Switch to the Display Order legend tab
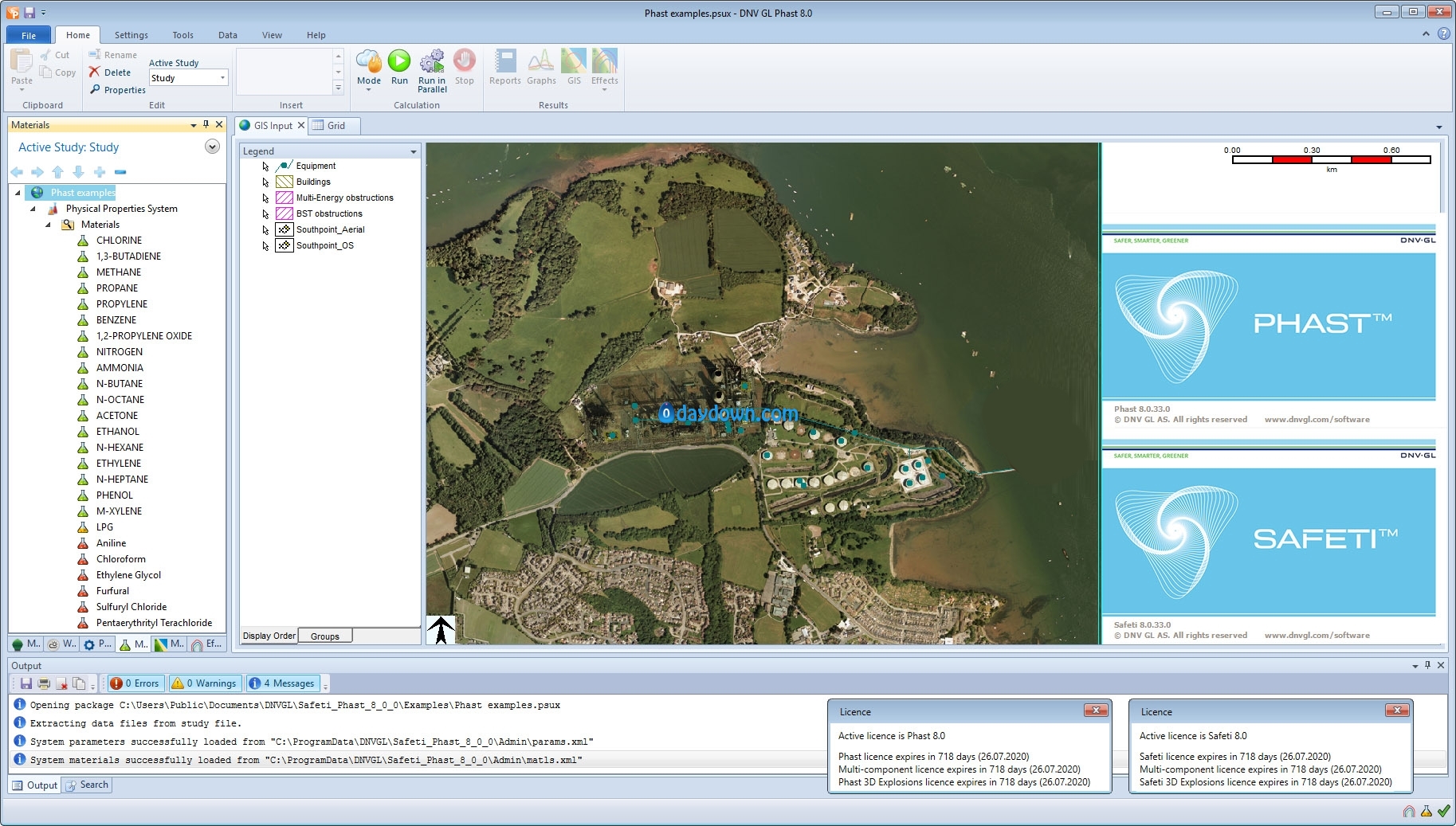The width and height of the screenshot is (1456, 826). pyautogui.click(x=269, y=636)
